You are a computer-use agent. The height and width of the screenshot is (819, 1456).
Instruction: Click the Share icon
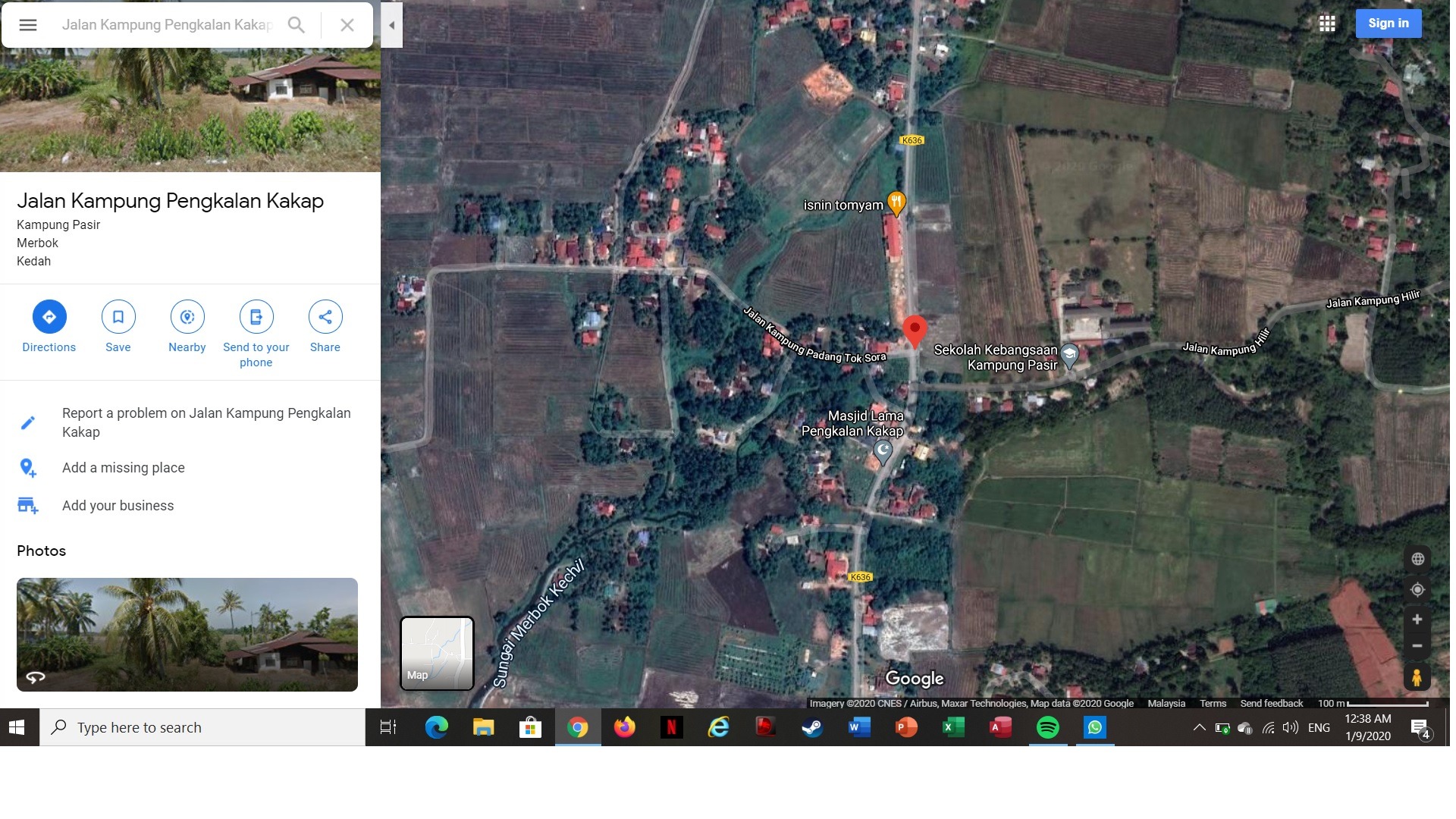325,317
